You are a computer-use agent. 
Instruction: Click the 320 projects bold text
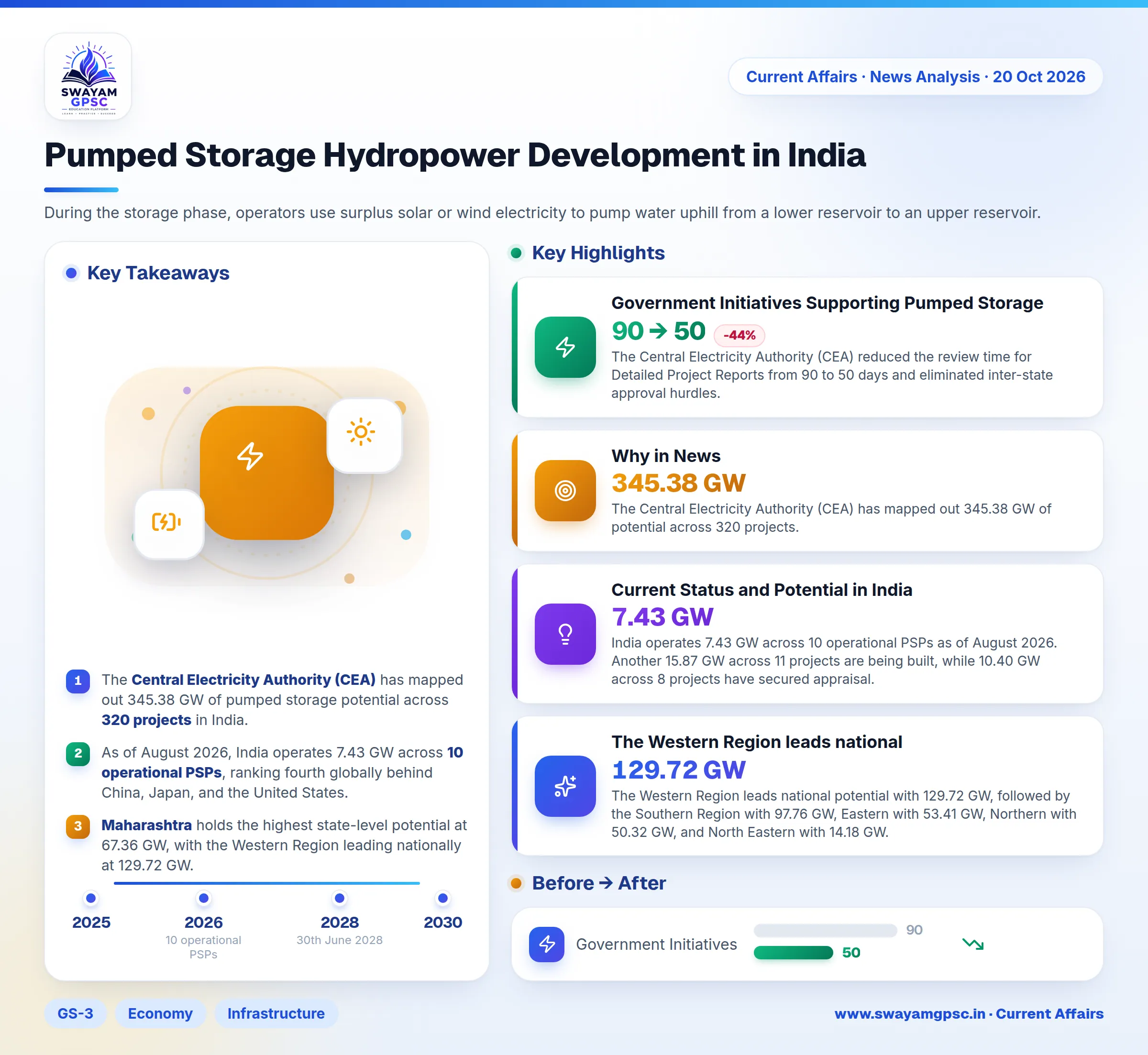point(146,720)
